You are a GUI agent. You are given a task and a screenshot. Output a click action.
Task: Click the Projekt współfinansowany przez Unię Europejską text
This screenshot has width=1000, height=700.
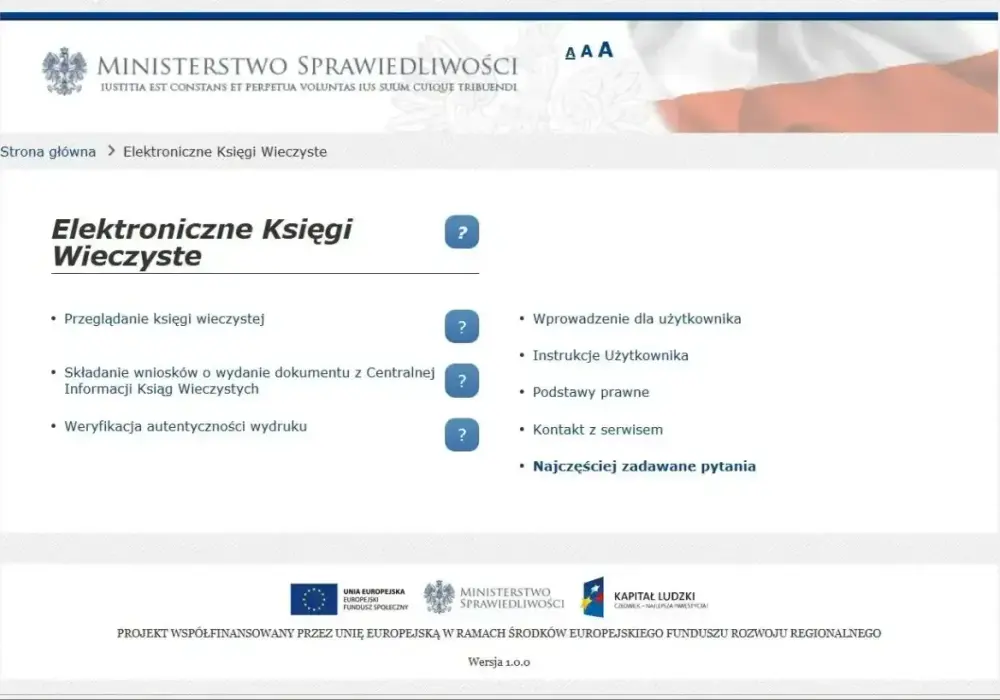[x=499, y=633]
